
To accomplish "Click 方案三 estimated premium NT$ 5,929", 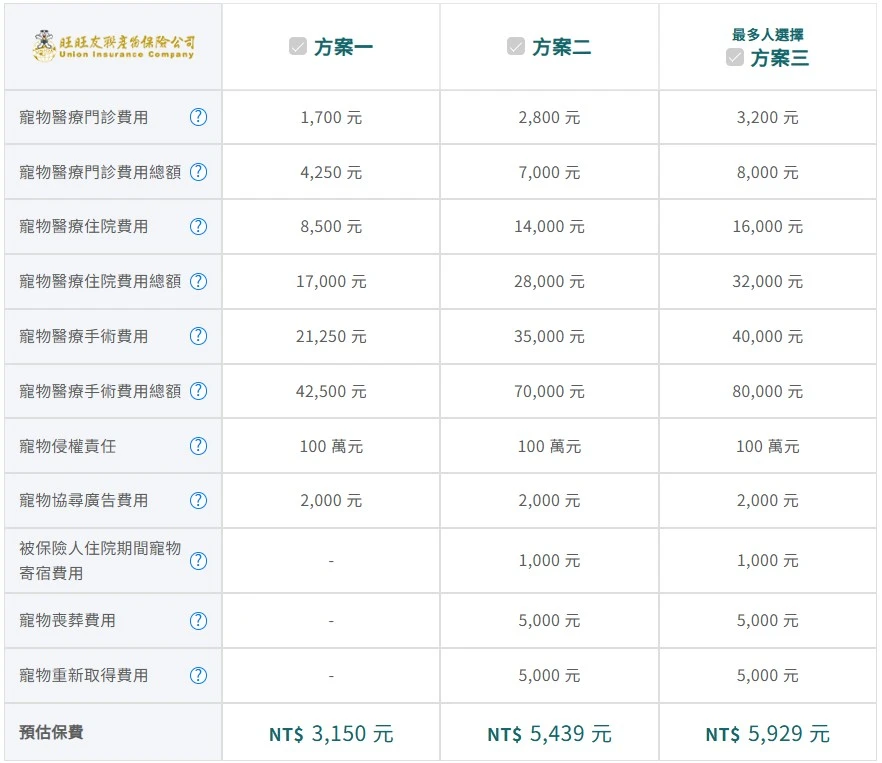I will (767, 734).
